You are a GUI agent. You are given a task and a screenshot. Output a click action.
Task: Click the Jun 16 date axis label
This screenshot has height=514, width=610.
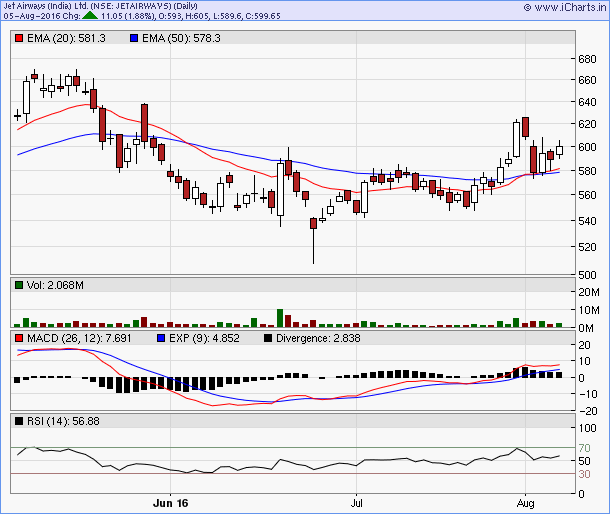170,503
